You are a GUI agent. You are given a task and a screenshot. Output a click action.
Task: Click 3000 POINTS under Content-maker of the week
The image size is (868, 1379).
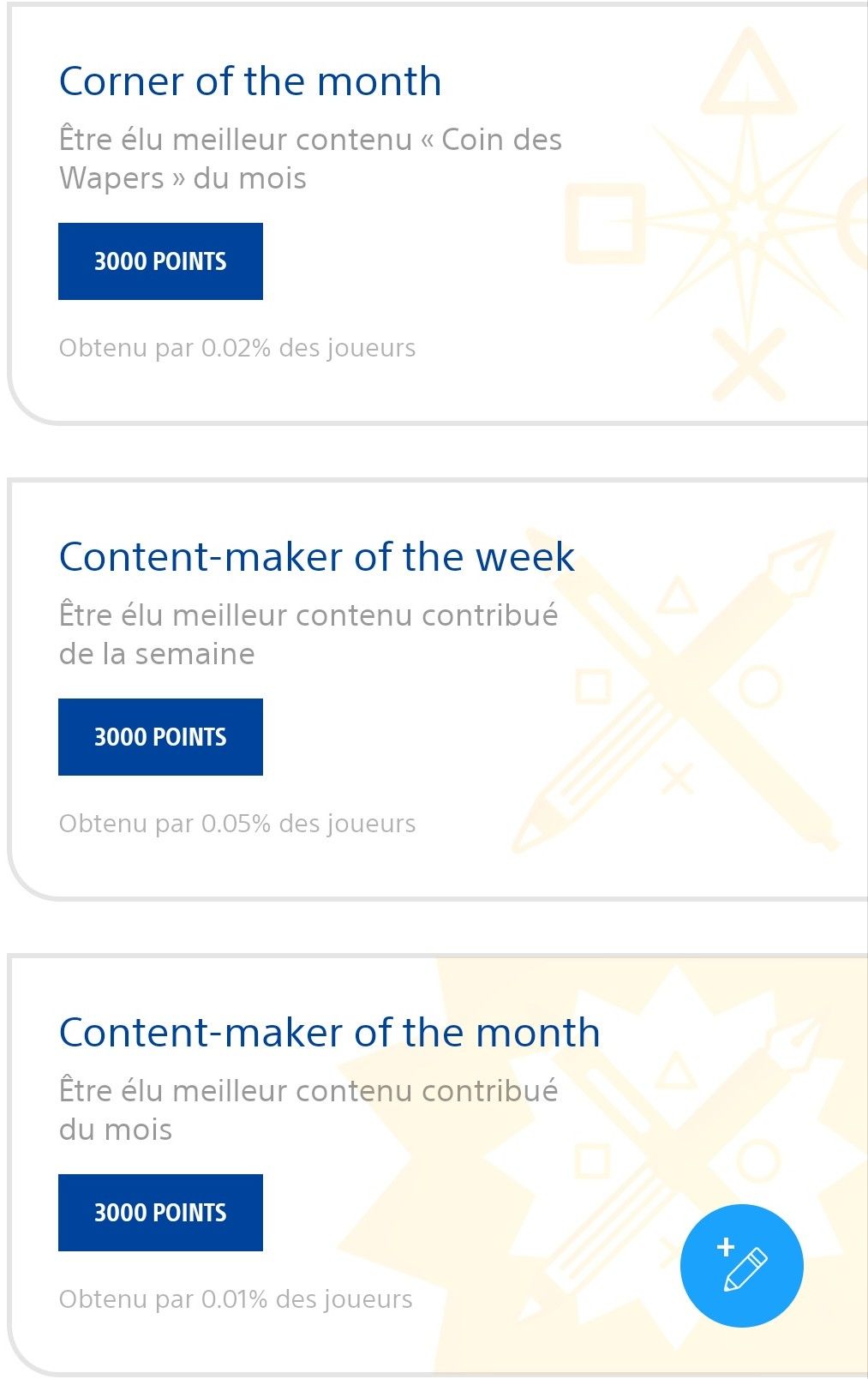[160, 737]
